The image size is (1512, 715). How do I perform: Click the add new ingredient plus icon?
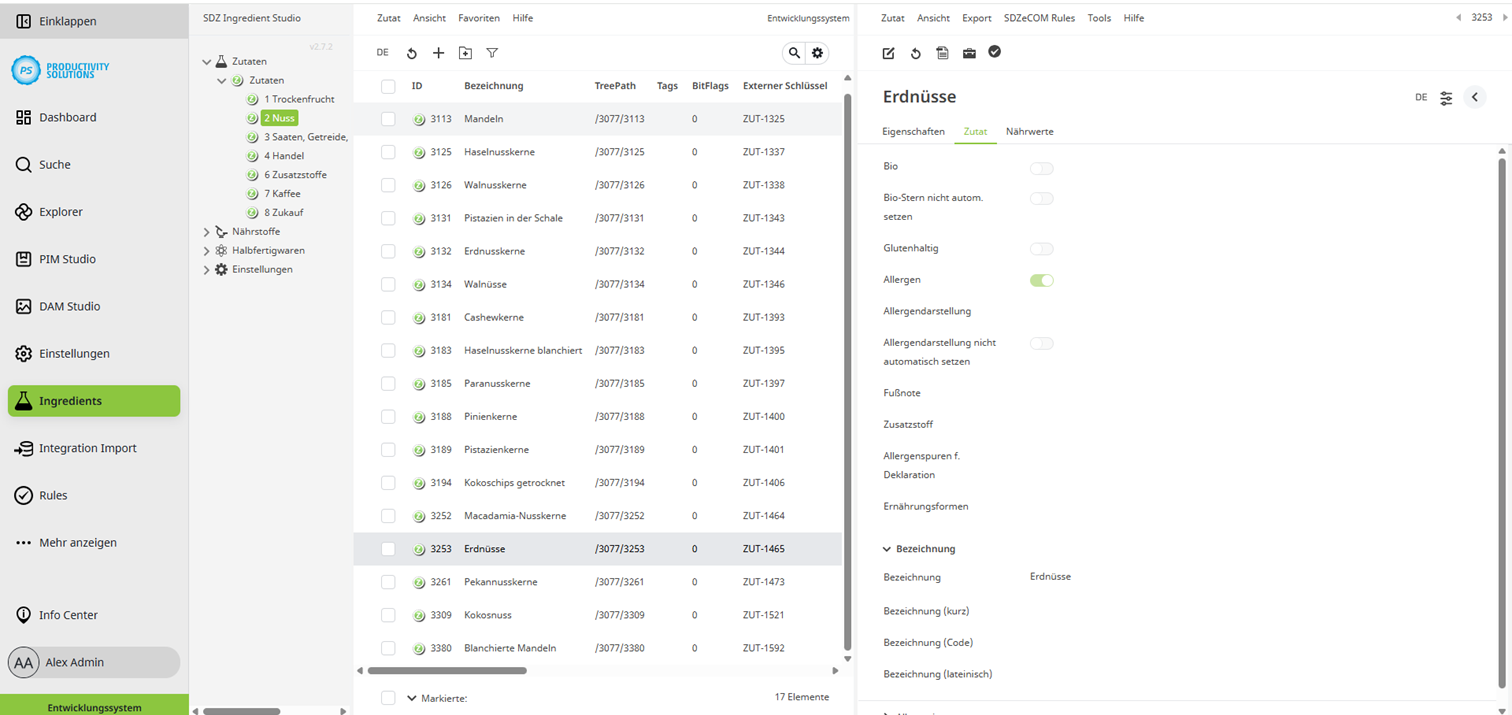pos(438,53)
